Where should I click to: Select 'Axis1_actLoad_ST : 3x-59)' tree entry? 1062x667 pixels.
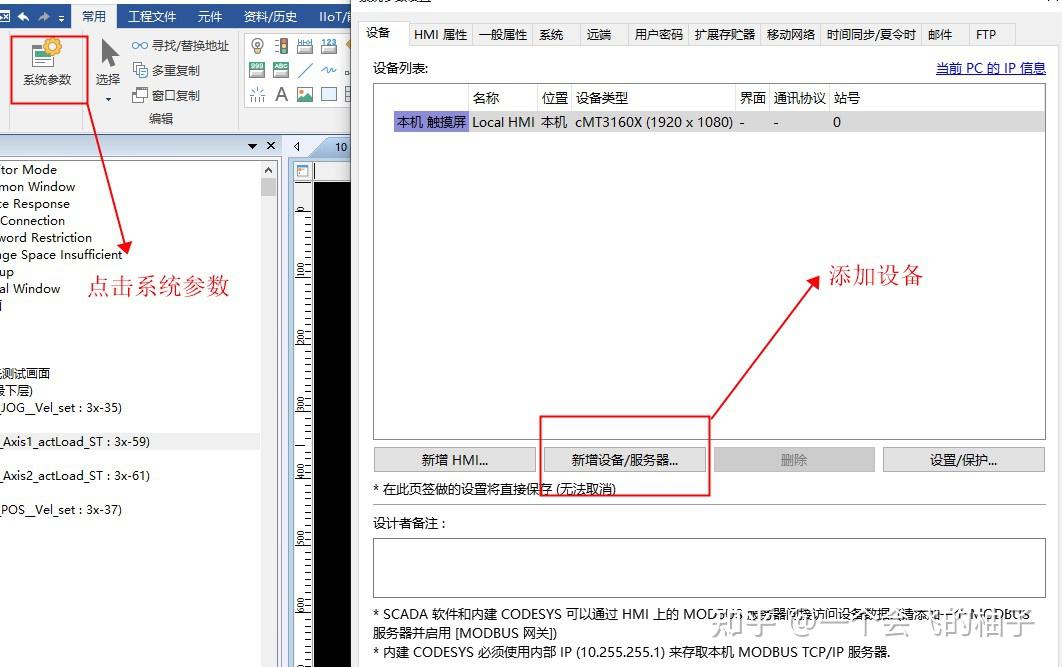click(75, 442)
